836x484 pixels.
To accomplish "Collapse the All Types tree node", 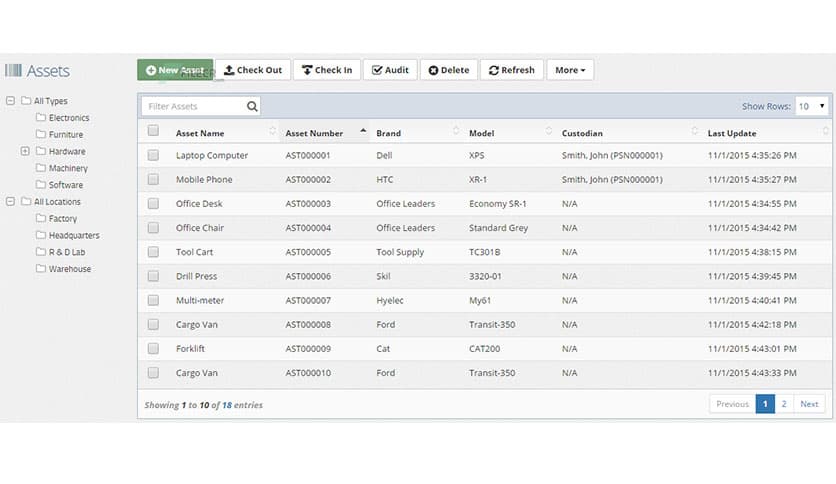I will click(10, 100).
